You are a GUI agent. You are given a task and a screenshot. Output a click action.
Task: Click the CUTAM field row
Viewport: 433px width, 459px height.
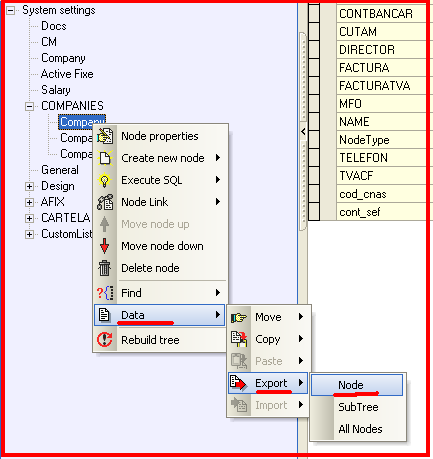[x=381, y=32]
